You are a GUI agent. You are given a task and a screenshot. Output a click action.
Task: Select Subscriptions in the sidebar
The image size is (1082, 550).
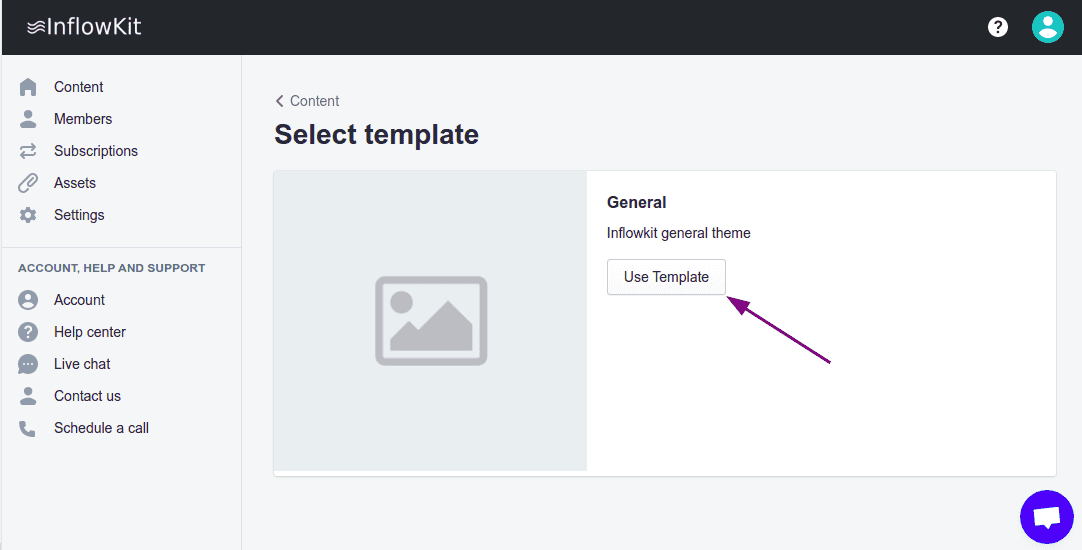96,151
